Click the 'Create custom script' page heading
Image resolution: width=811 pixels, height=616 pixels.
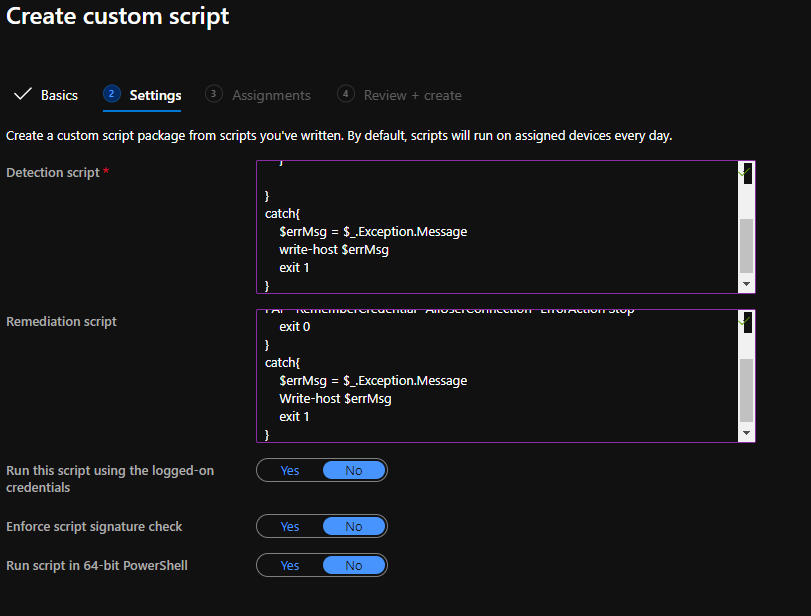click(x=117, y=17)
